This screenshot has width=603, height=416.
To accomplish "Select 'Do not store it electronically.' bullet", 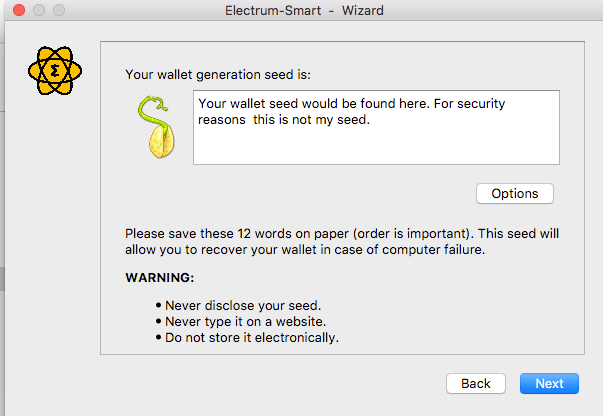I will pyautogui.click(x=252, y=337).
